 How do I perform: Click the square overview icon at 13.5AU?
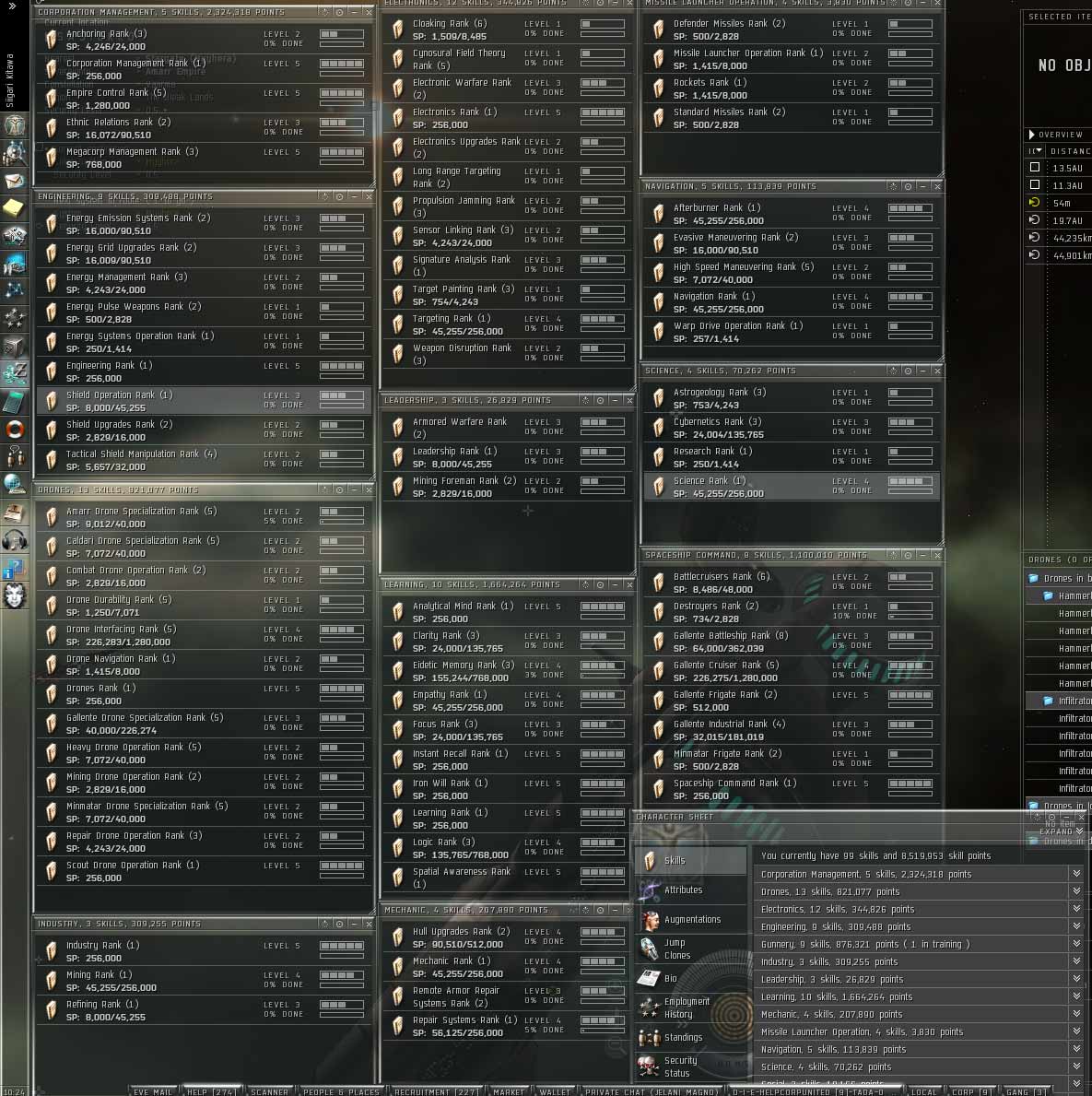pyautogui.click(x=1035, y=168)
